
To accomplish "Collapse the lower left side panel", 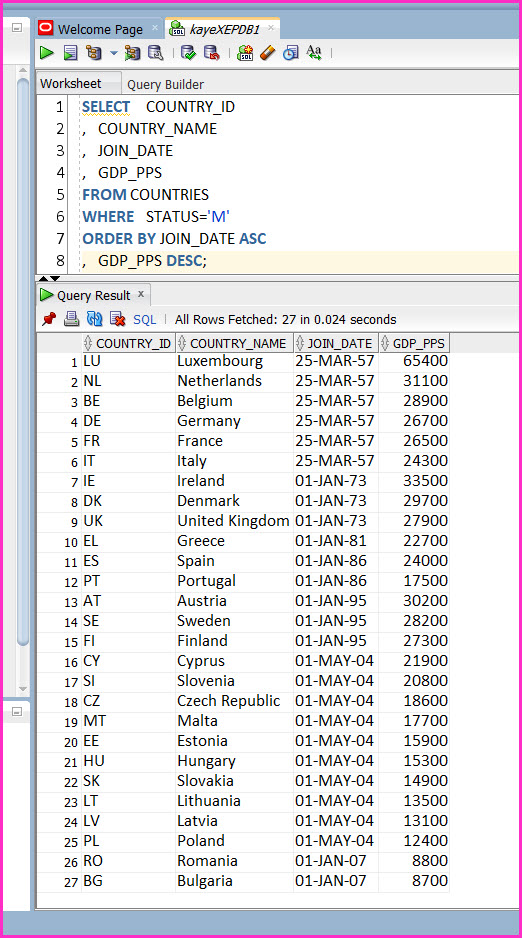I will (x=17, y=712).
